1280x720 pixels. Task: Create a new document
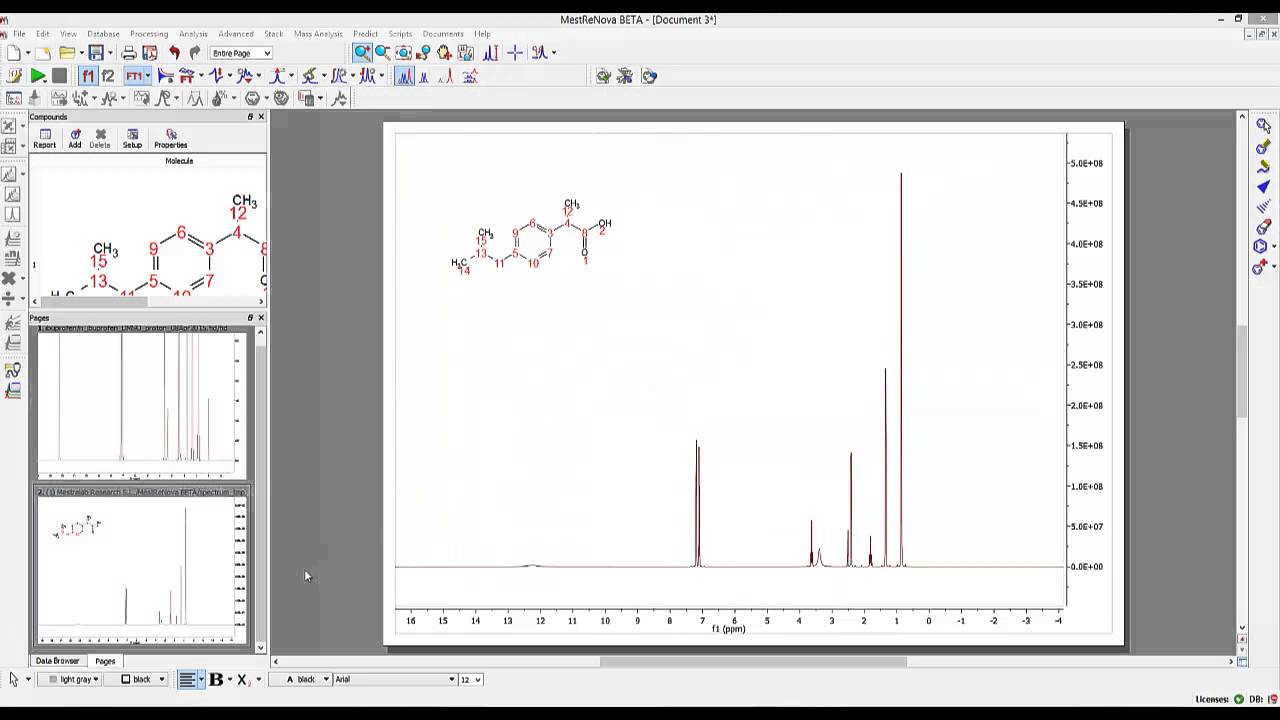(14, 53)
